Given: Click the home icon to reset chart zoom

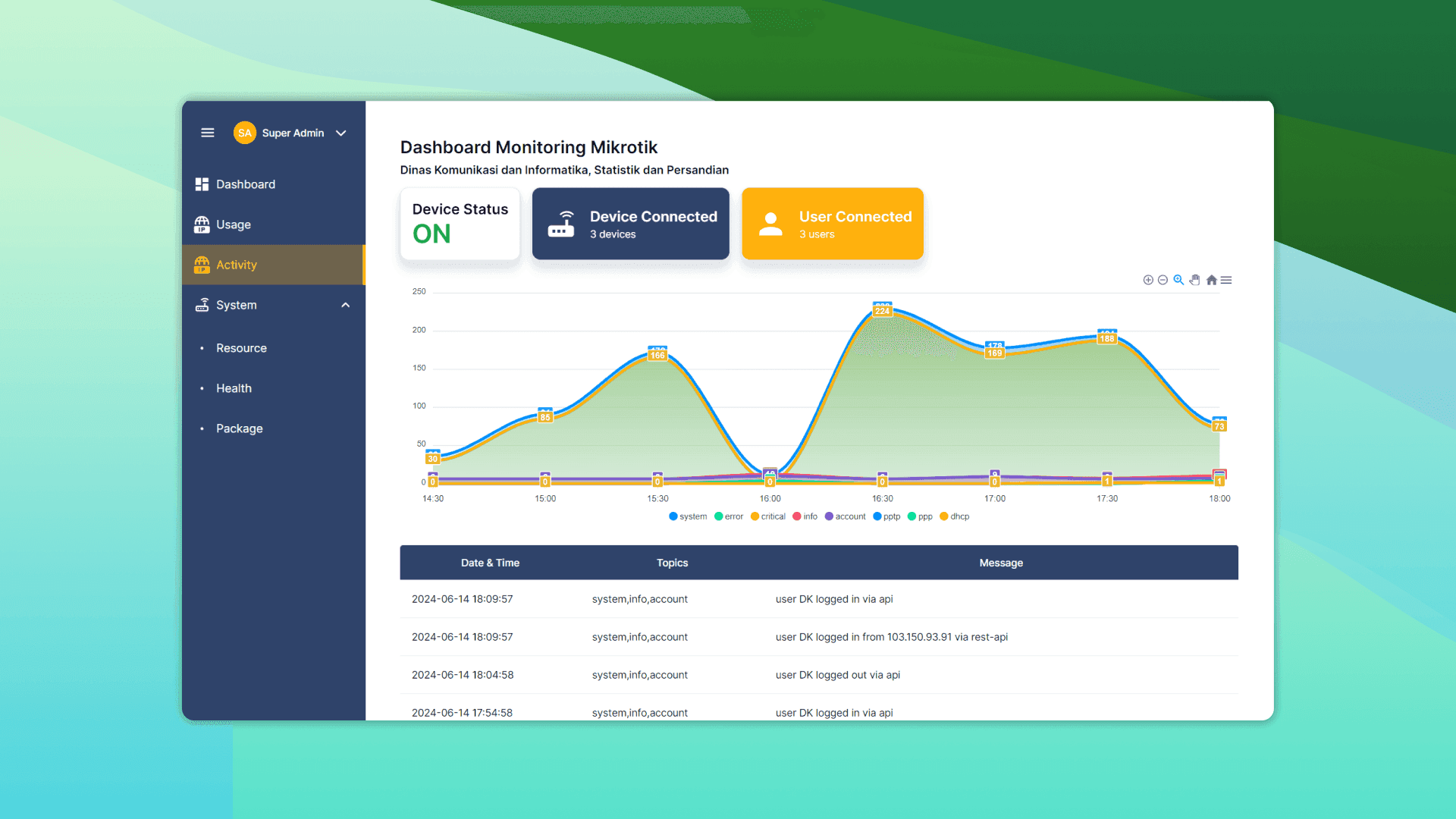Looking at the screenshot, I should (1212, 280).
